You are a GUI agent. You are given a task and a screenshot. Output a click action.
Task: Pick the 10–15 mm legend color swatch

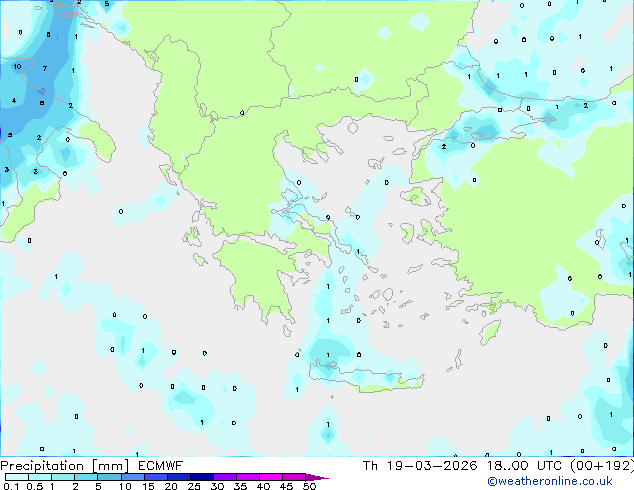[x=132, y=477]
